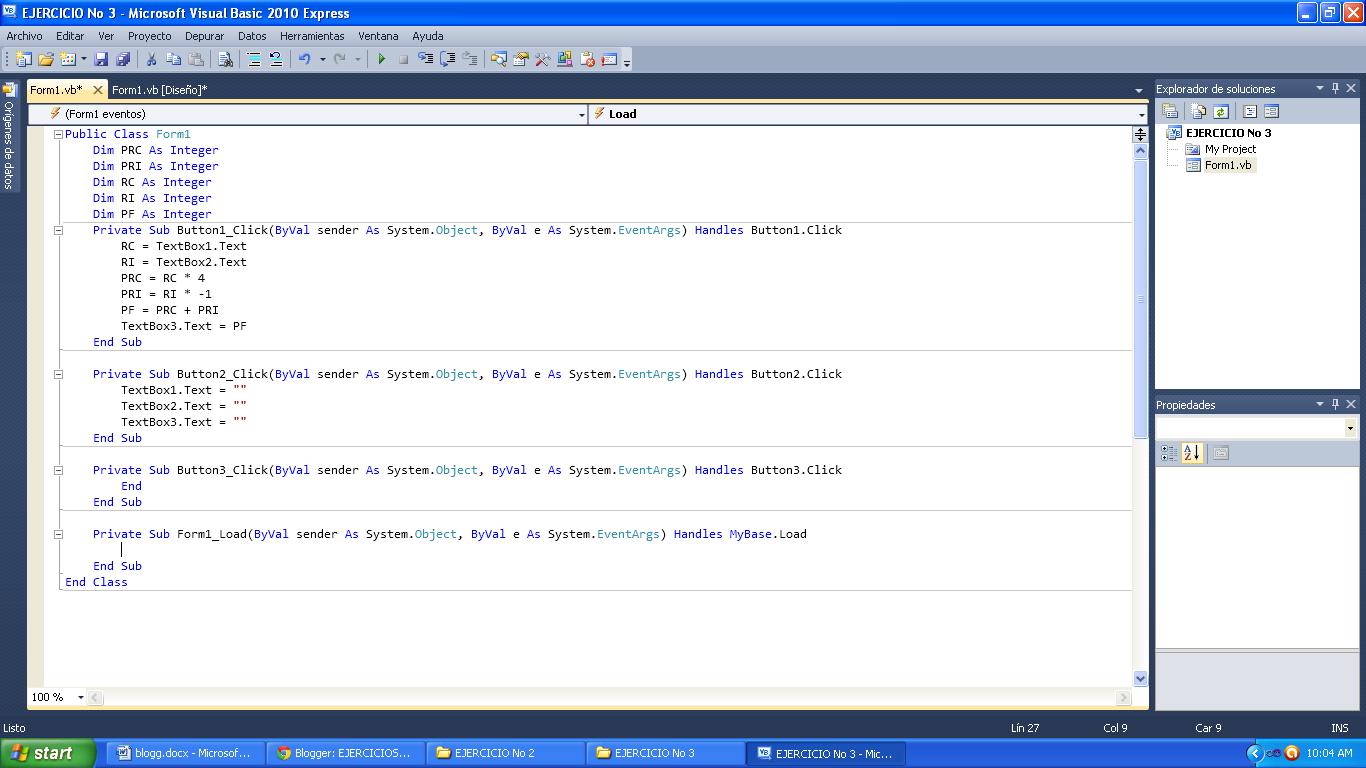Refresh the Solution Explorer
The width and height of the screenshot is (1366, 768).
click(x=1221, y=111)
